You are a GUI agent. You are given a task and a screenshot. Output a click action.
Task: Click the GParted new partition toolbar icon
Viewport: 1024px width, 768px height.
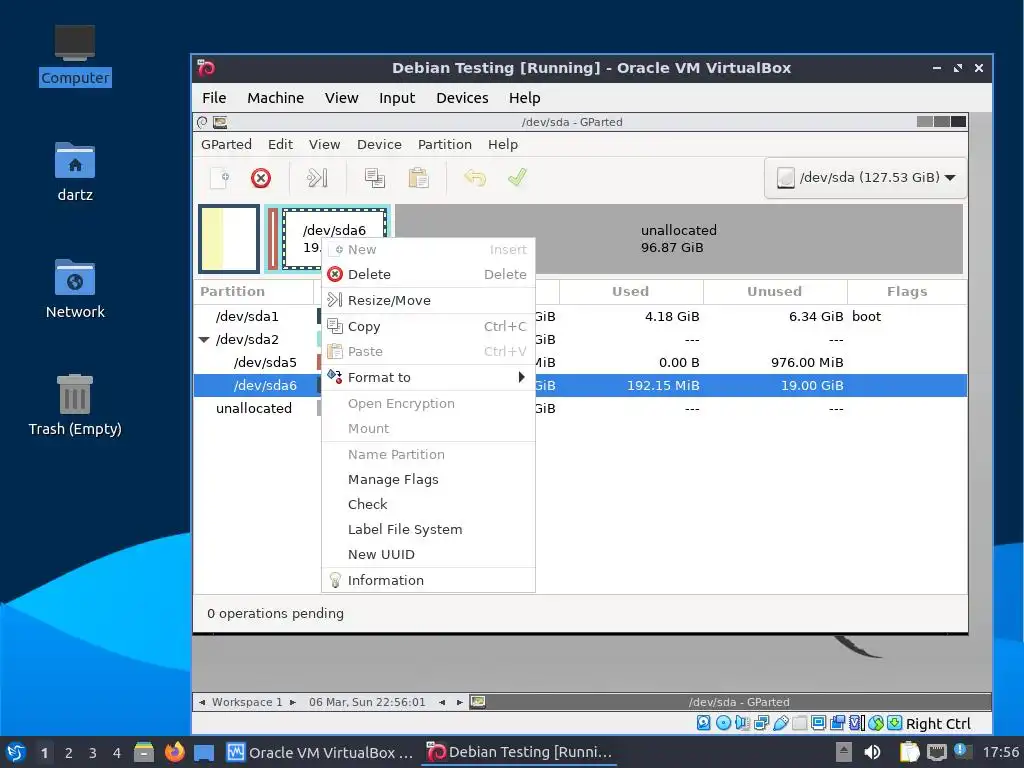(x=219, y=178)
